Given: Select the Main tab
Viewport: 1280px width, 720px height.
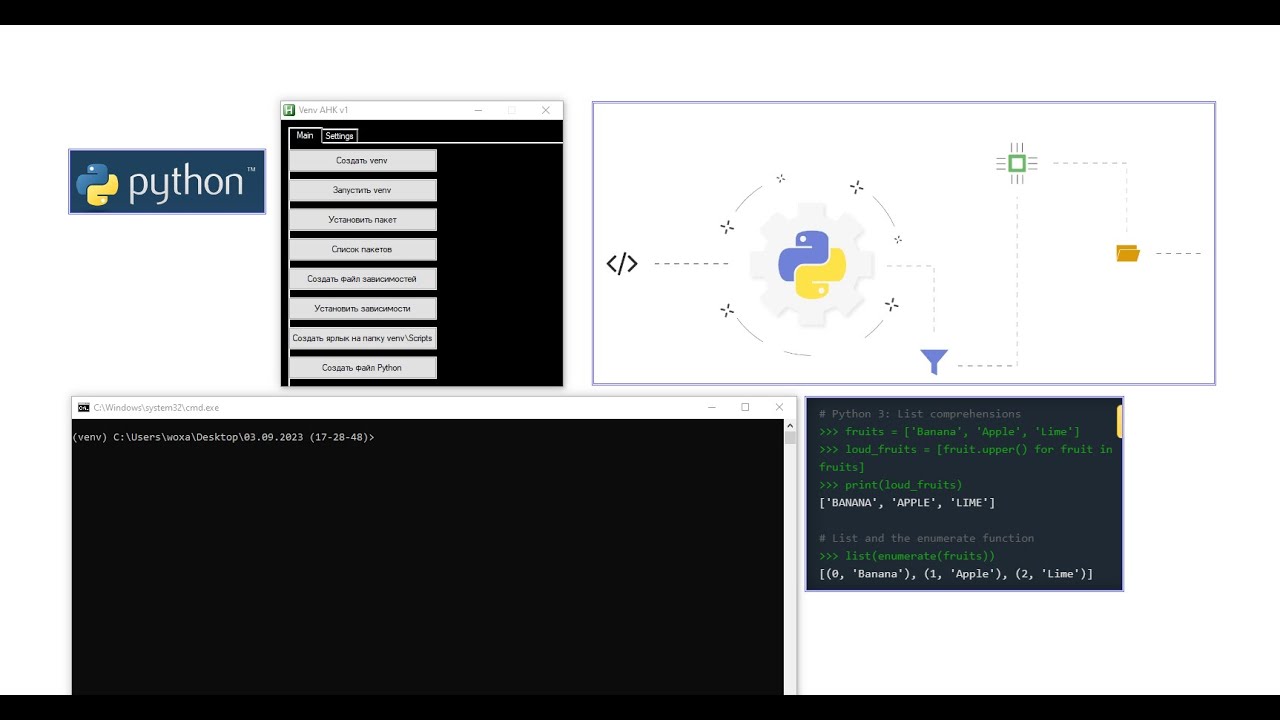Looking at the screenshot, I should point(305,136).
